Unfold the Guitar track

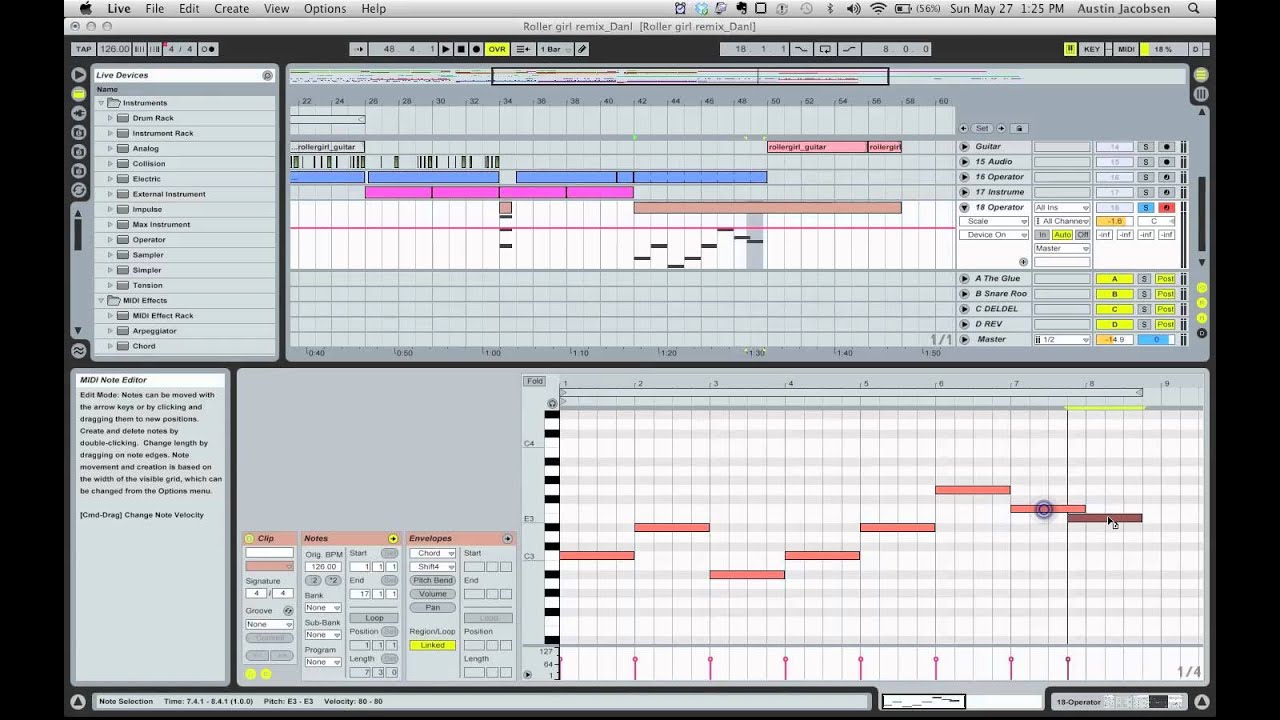(x=964, y=147)
